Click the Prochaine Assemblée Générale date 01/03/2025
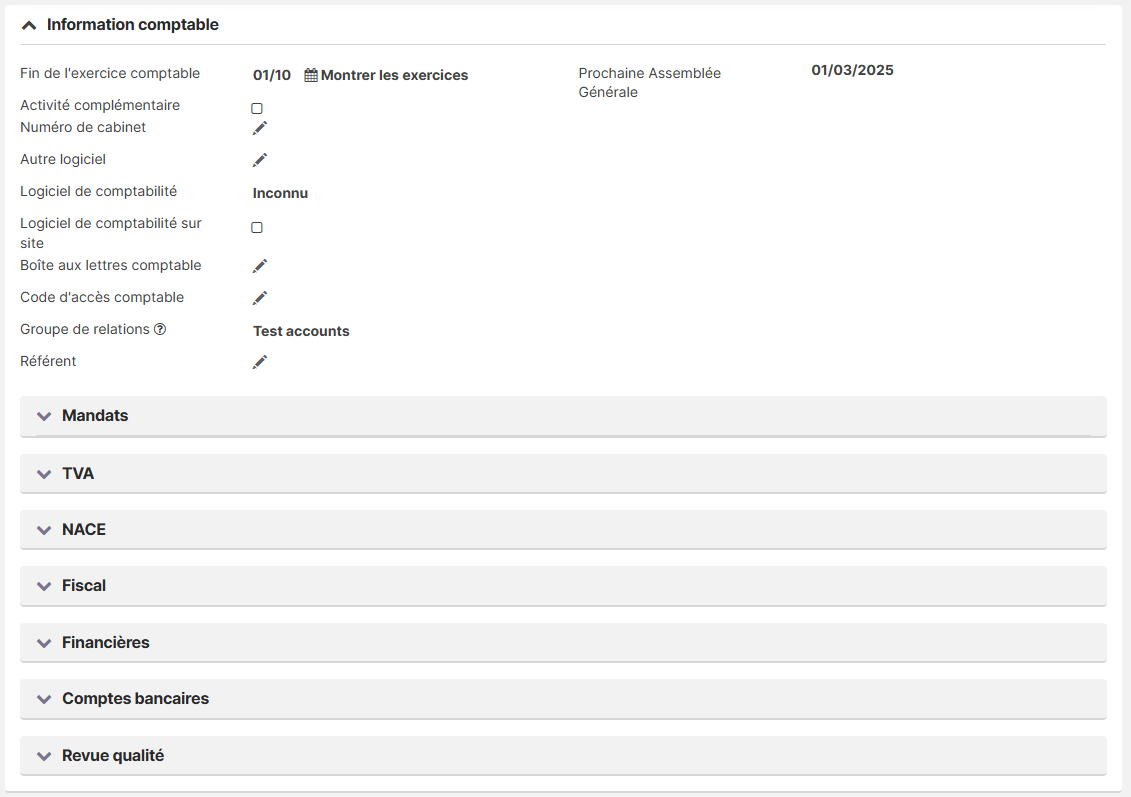This screenshot has height=797, width=1131. (x=852, y=70)
